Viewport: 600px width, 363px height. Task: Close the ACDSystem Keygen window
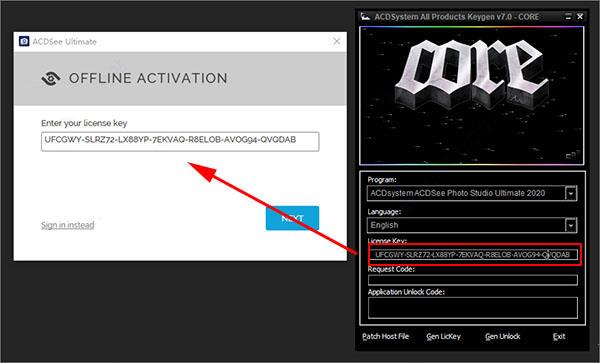[x=580, y=16]
